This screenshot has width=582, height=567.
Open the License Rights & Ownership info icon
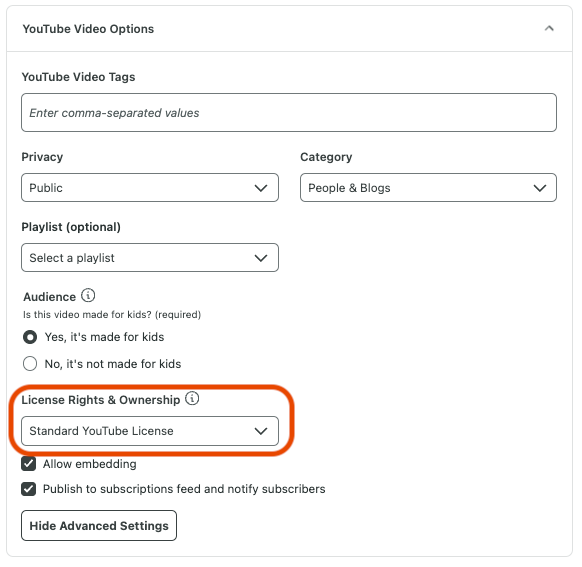coord(192,399)
